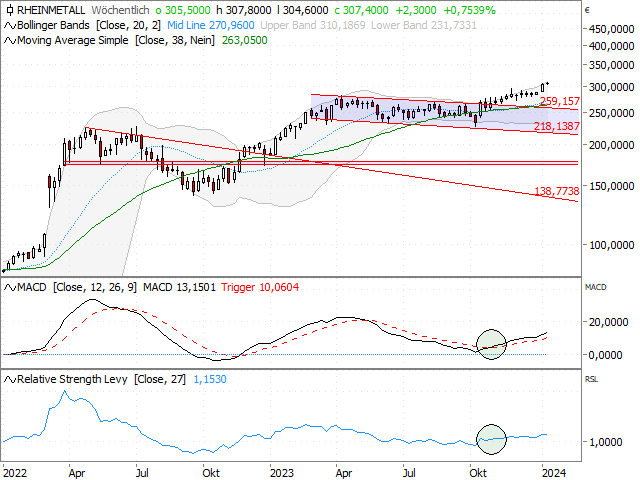The width and height of the screenshot is (640, 480).
Task: Click the Euro currency symbol on price axis
Action: pos(587,10)
